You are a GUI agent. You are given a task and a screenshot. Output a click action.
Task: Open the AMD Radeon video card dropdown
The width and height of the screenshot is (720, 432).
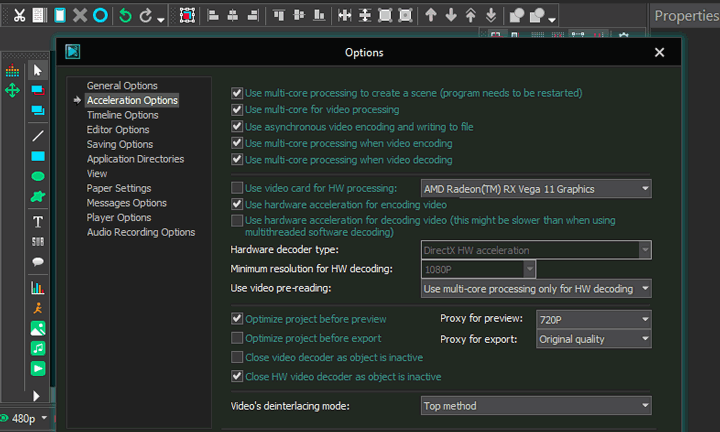pos(536,188)
